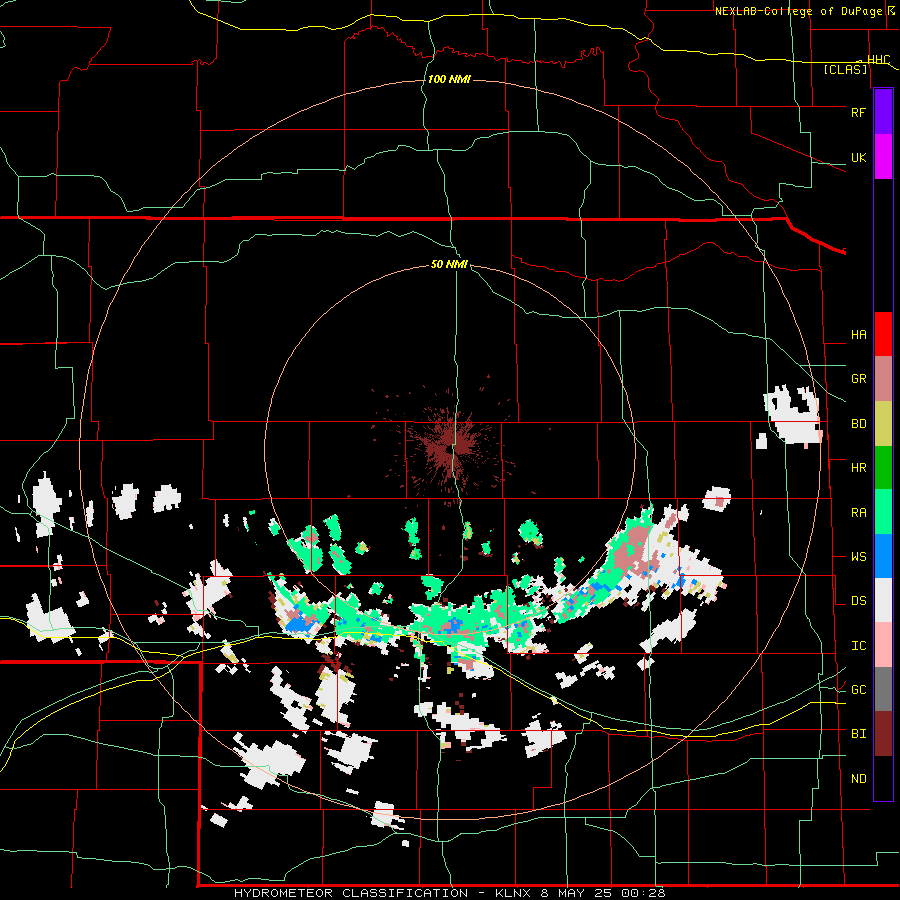The image size is (900, 900).
Task: Click the WS legend label
Action: pos(858,557)
